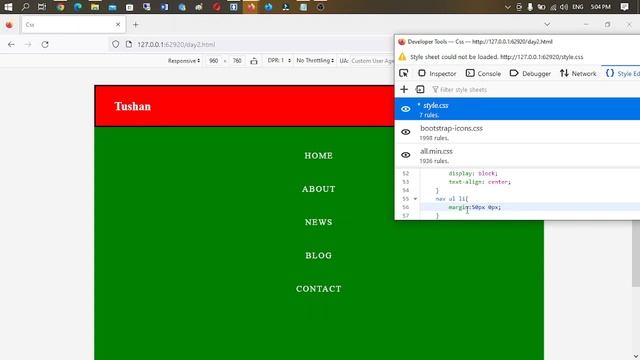Select all.min.css in sheet list

(x=517, y=155)
